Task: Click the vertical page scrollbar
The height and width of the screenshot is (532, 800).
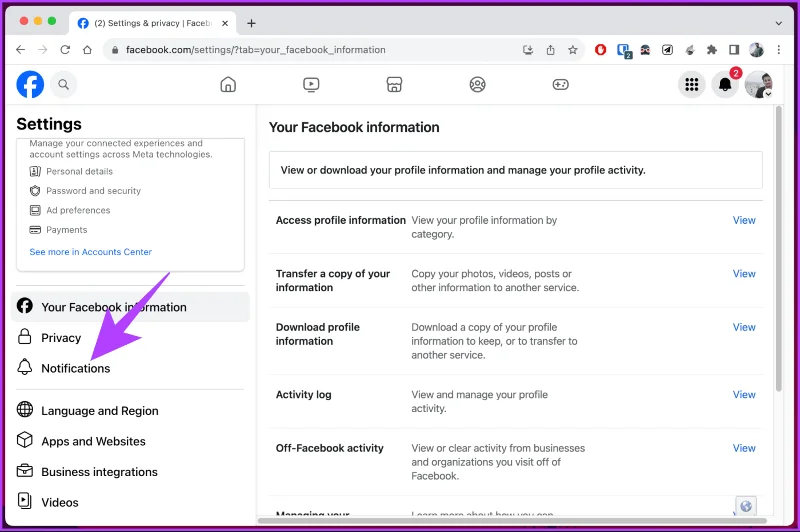Action: click(779, 248)
